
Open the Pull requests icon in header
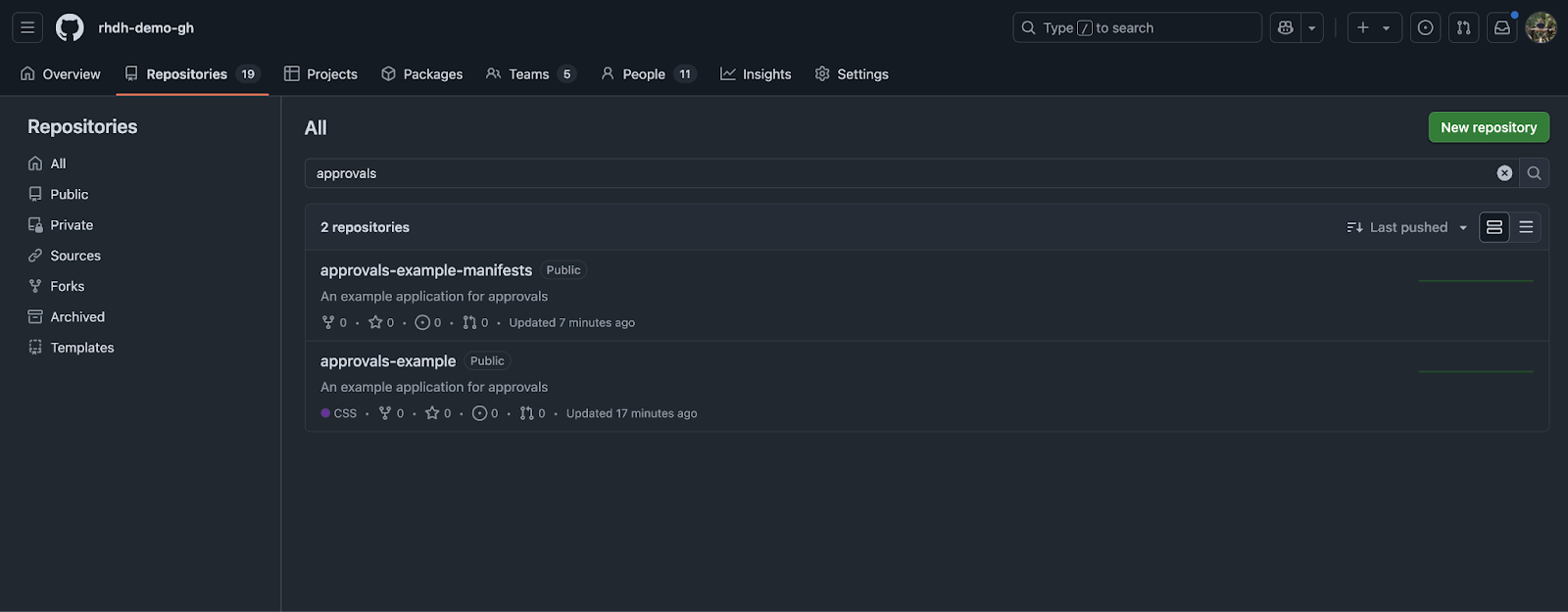(x=1463, y=27)
